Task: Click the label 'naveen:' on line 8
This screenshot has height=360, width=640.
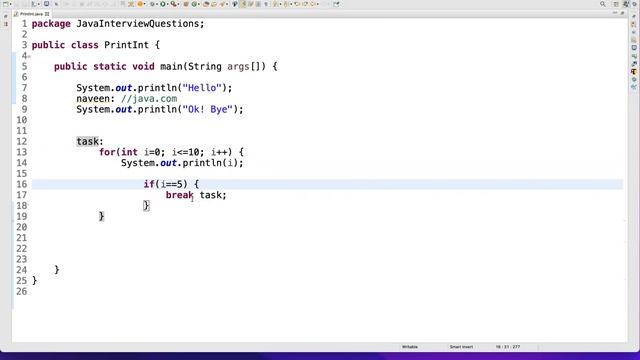Action: 96,99
